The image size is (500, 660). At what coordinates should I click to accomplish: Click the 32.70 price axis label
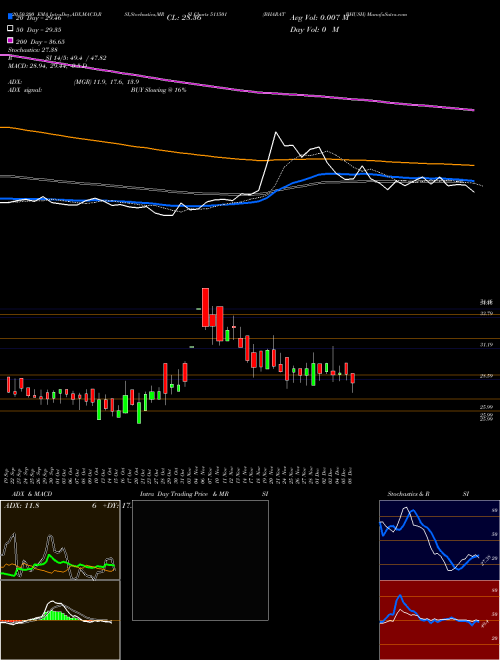[x=486, y=313]
